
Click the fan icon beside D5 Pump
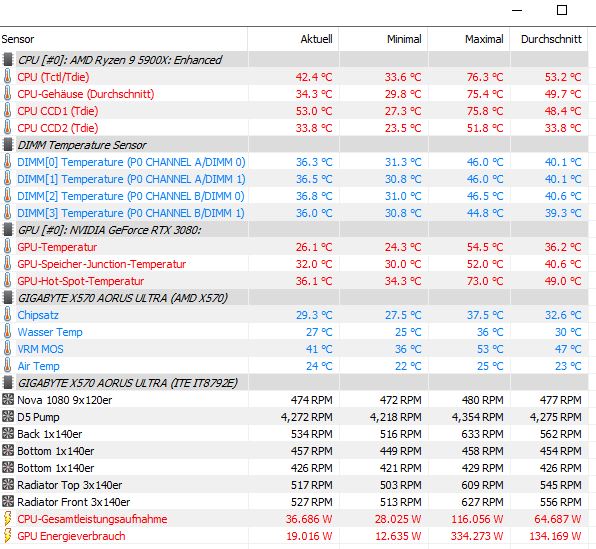tap(8, 416)
